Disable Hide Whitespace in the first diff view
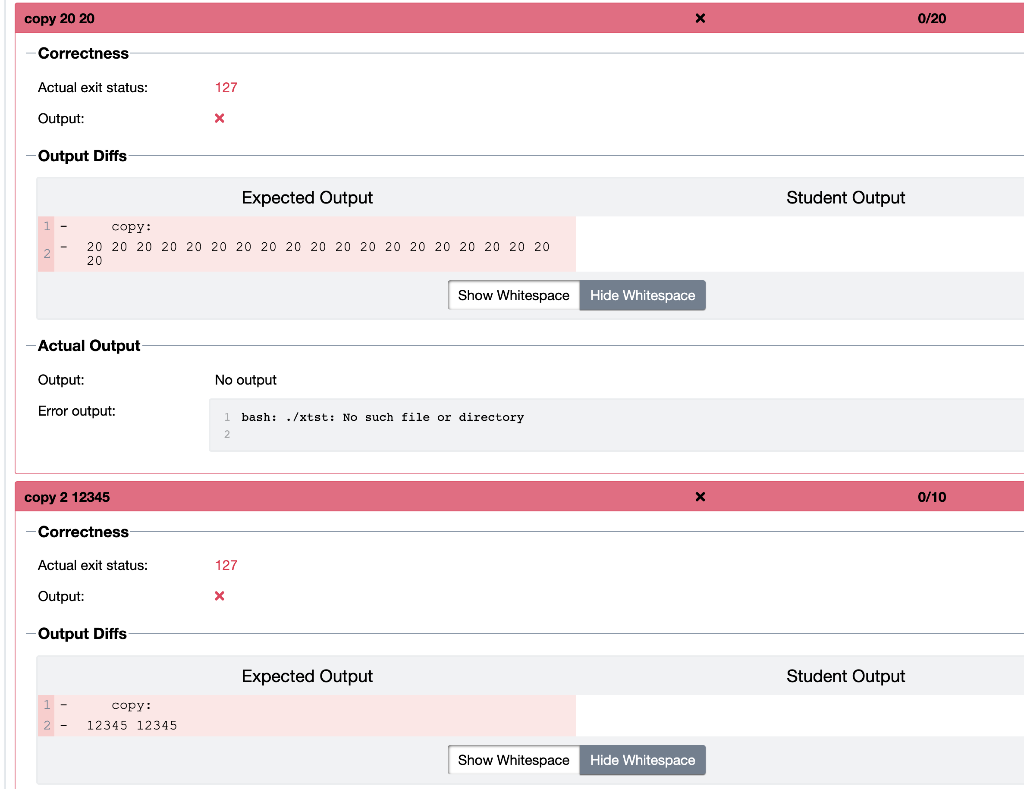This screenshot has height=789, width=1024. pos(642,295)
